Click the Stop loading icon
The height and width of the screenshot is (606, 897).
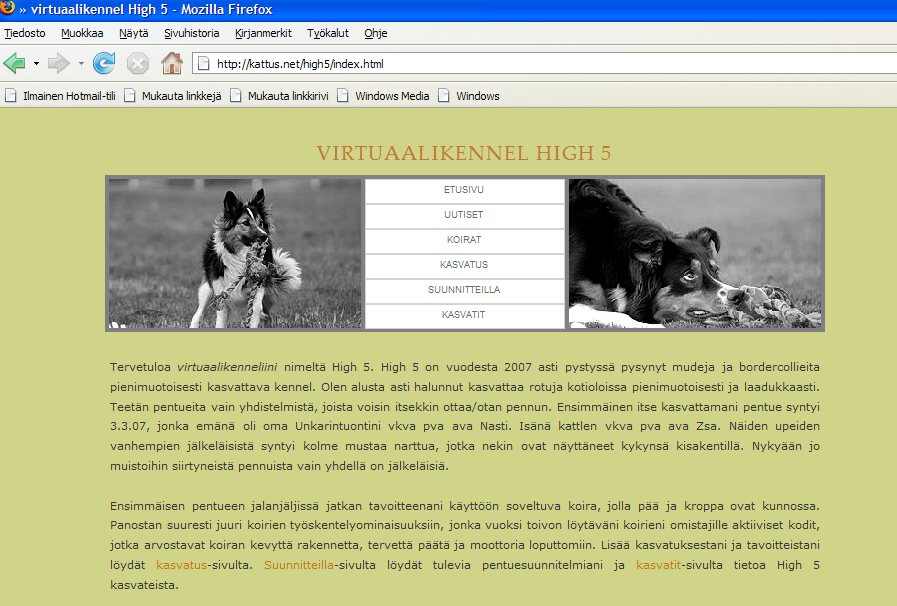coord(138,64)
